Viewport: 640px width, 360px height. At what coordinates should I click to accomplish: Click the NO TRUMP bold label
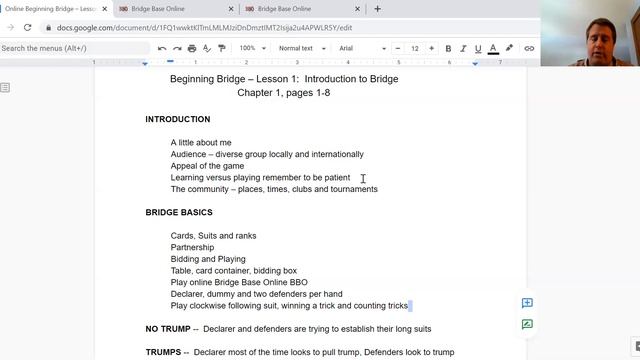[168, 329]
